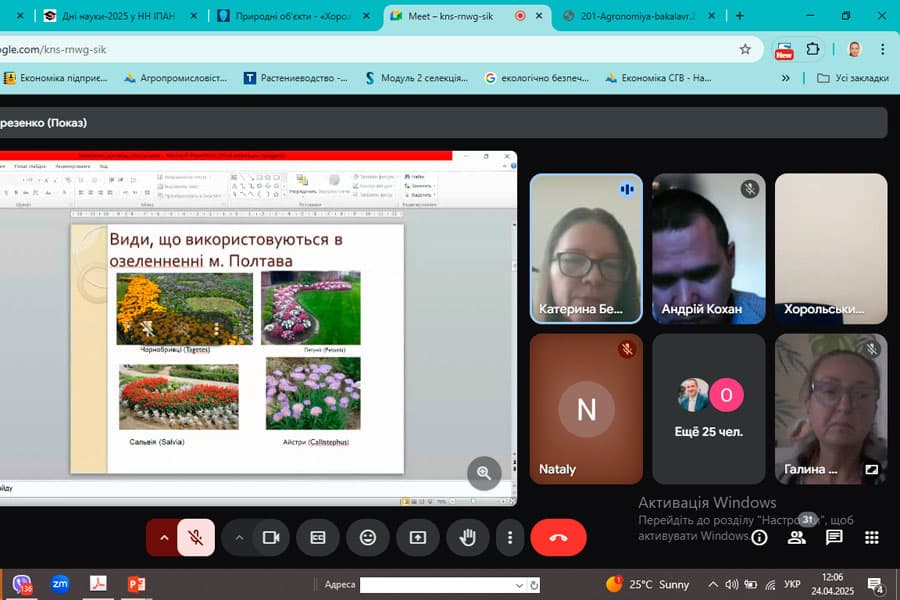900x600 pixels.
Task: Click the present screen icon
Action: click(x=417, y=537)
